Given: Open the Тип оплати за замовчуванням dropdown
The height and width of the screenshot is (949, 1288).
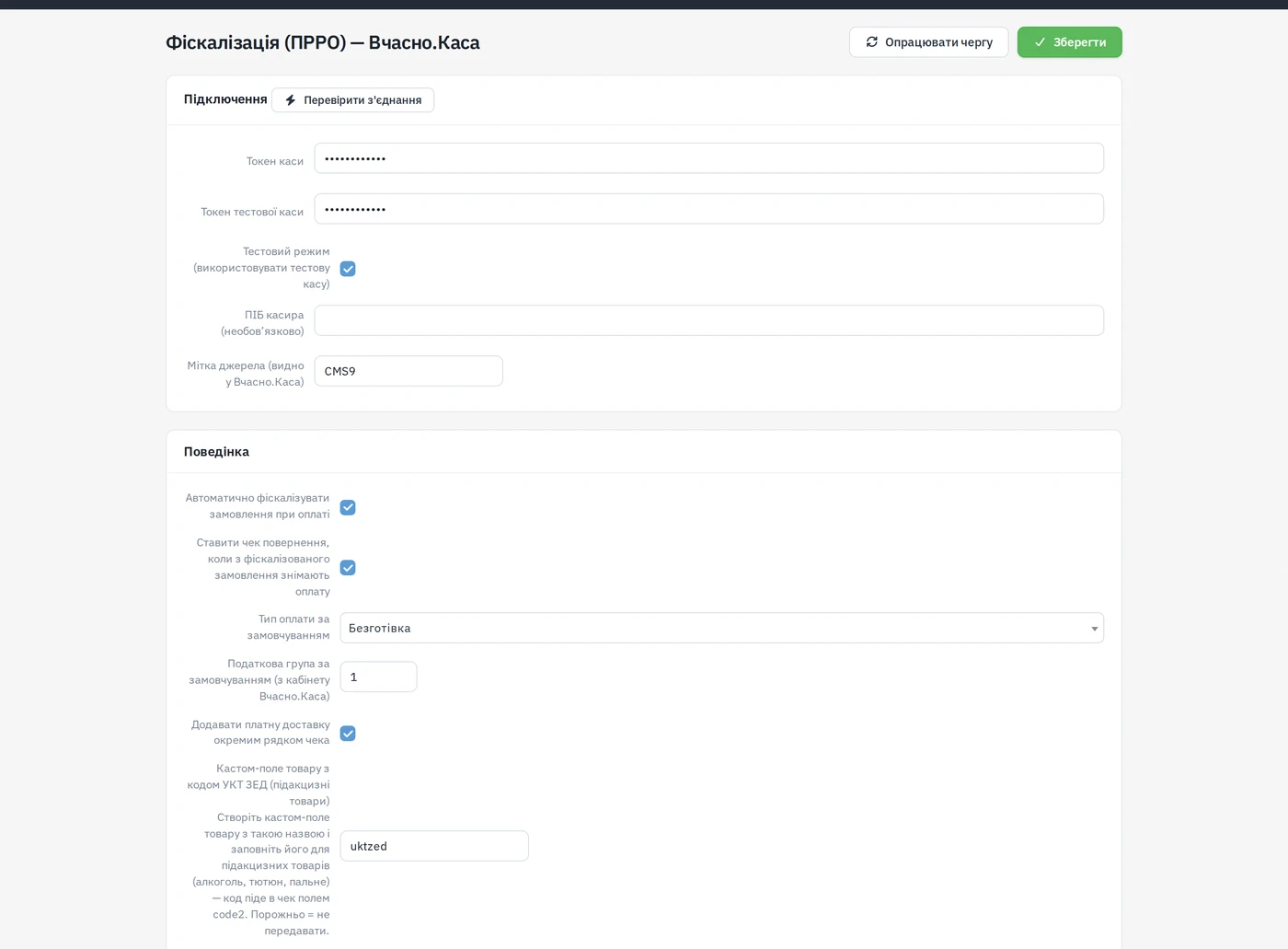Looking at the screenshot, I should click(721, 628).
